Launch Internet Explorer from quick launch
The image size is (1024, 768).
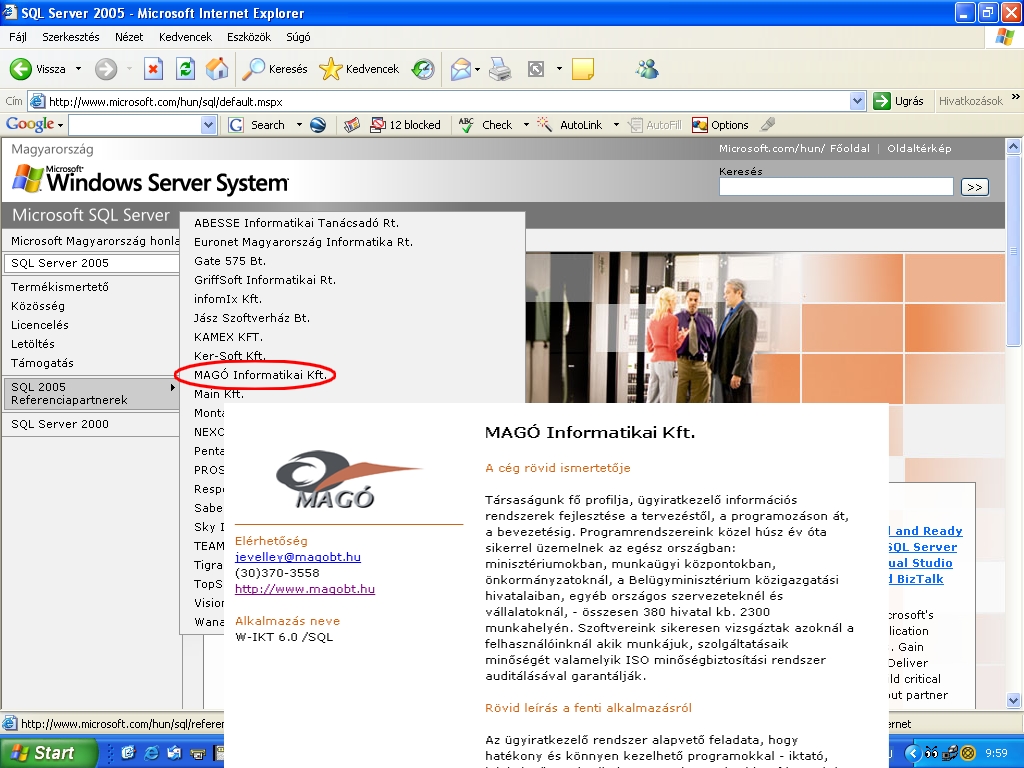click(x=152, y=753)
